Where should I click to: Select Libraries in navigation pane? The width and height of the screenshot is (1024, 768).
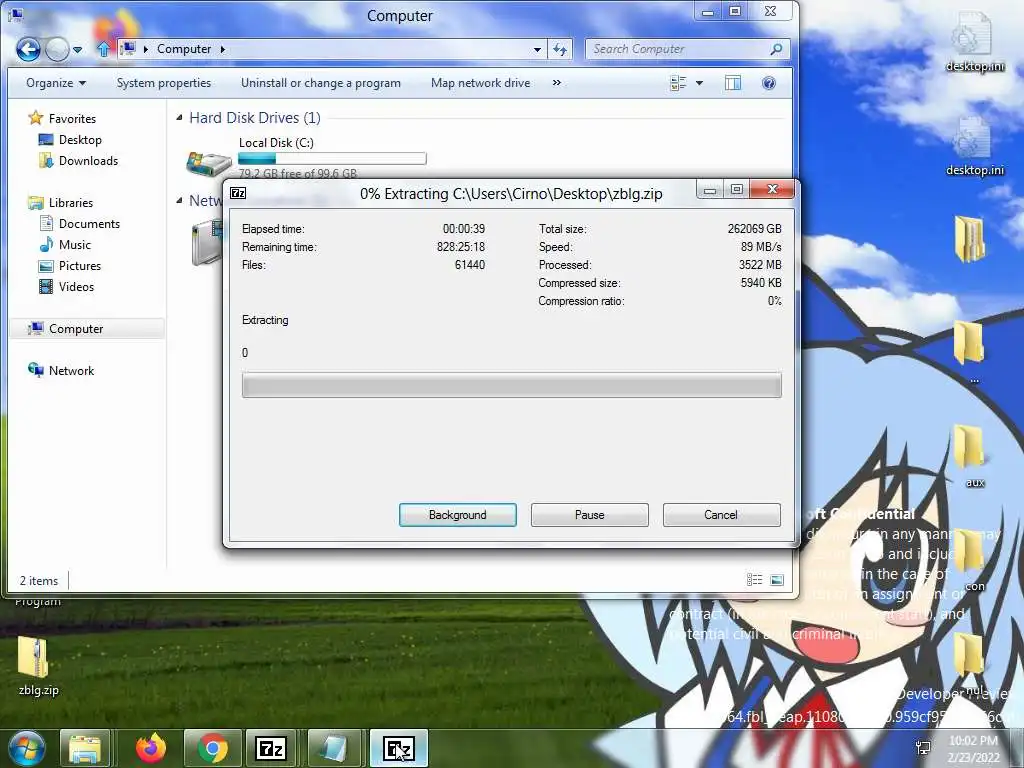point(71,202)
